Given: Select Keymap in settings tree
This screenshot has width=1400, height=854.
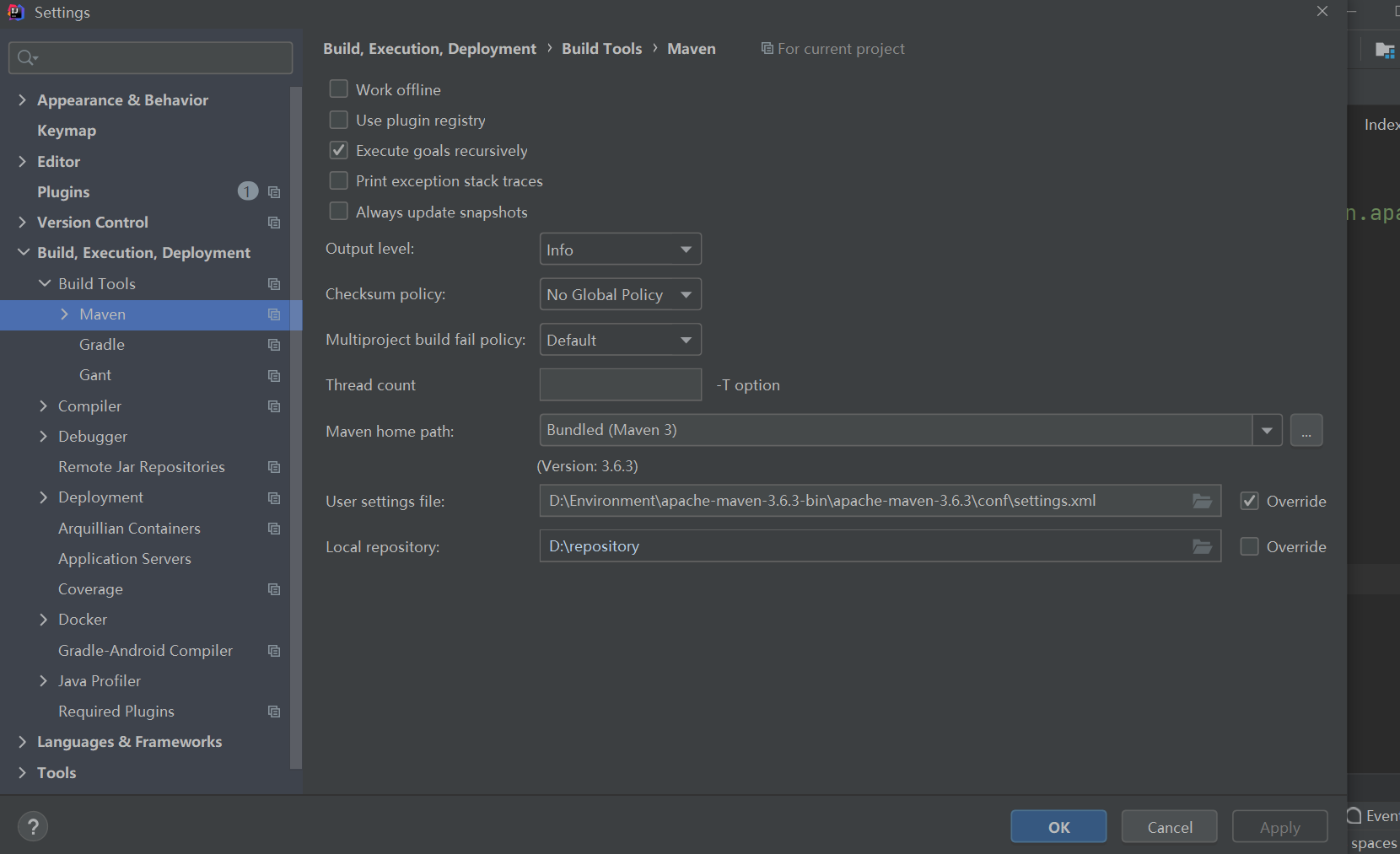Looking at the screenshot, I should [x=67, y=131].
